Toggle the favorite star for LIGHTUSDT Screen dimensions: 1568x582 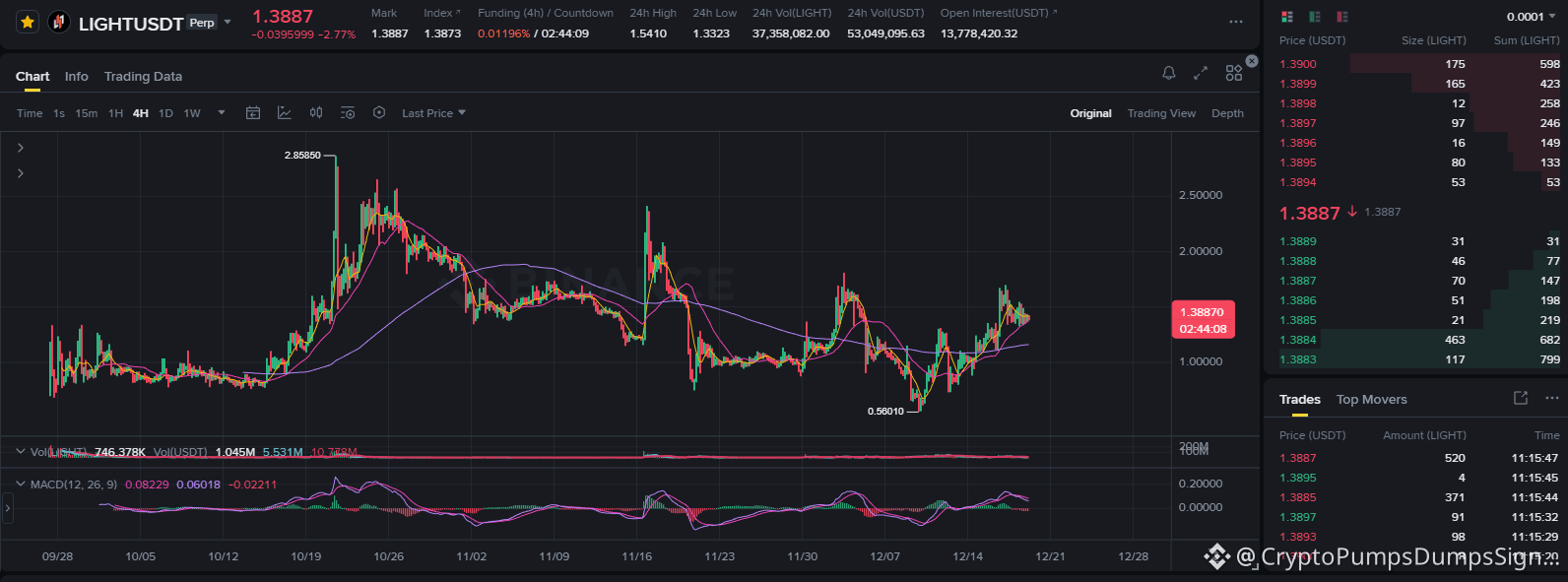[28, 22]
